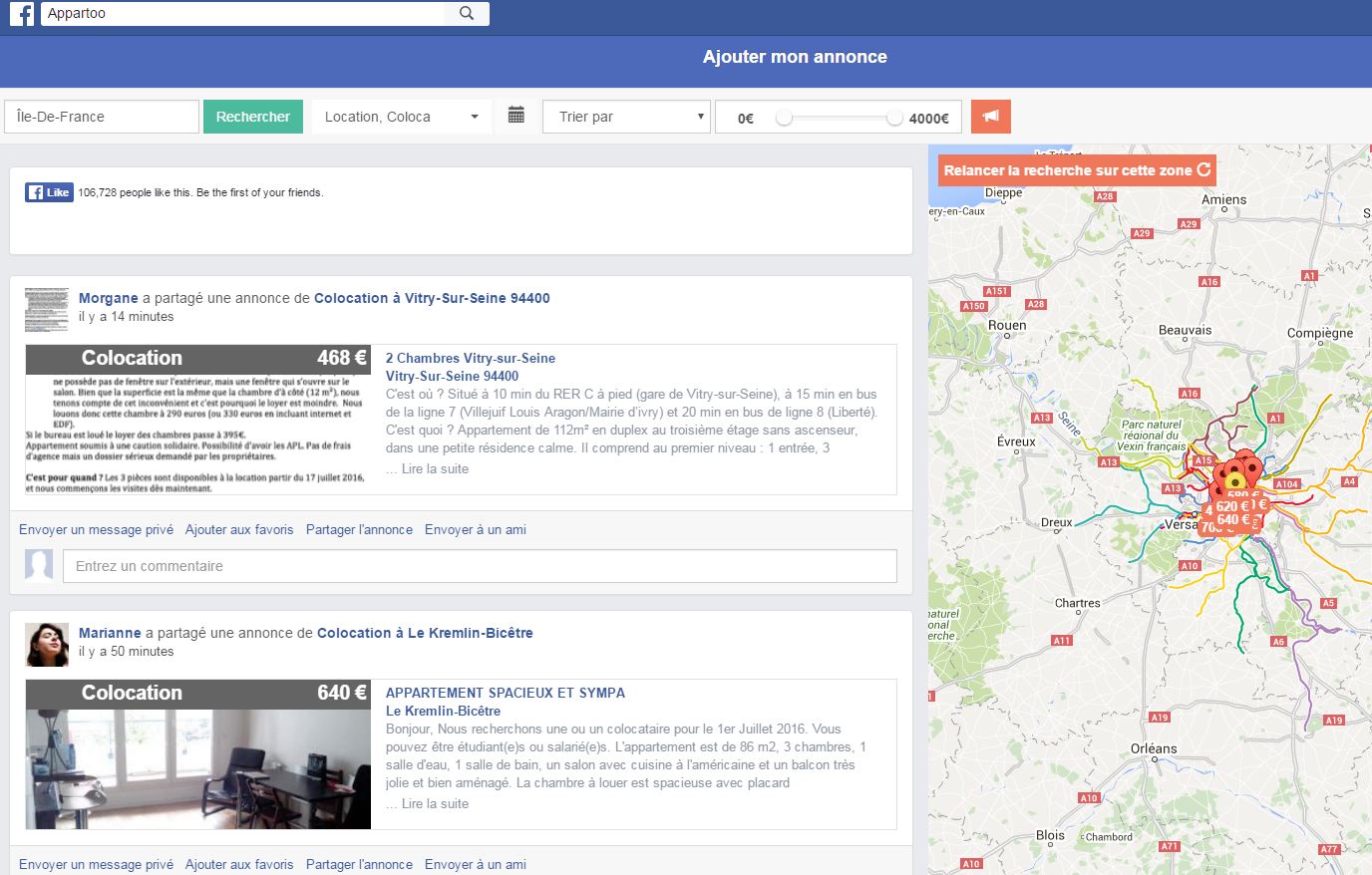The width and height of the screenshot is (1372, 875).
Task: Click the minimum price slider handle
Action: click(785, 118)
